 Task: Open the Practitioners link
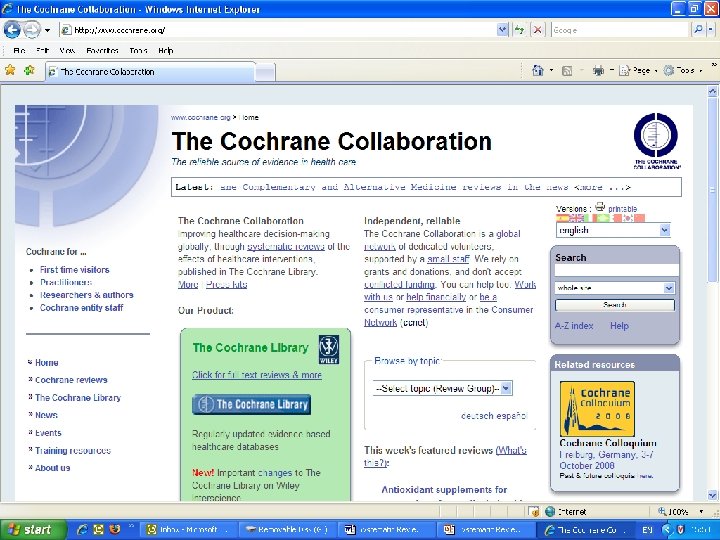click(x=66, y=282)
